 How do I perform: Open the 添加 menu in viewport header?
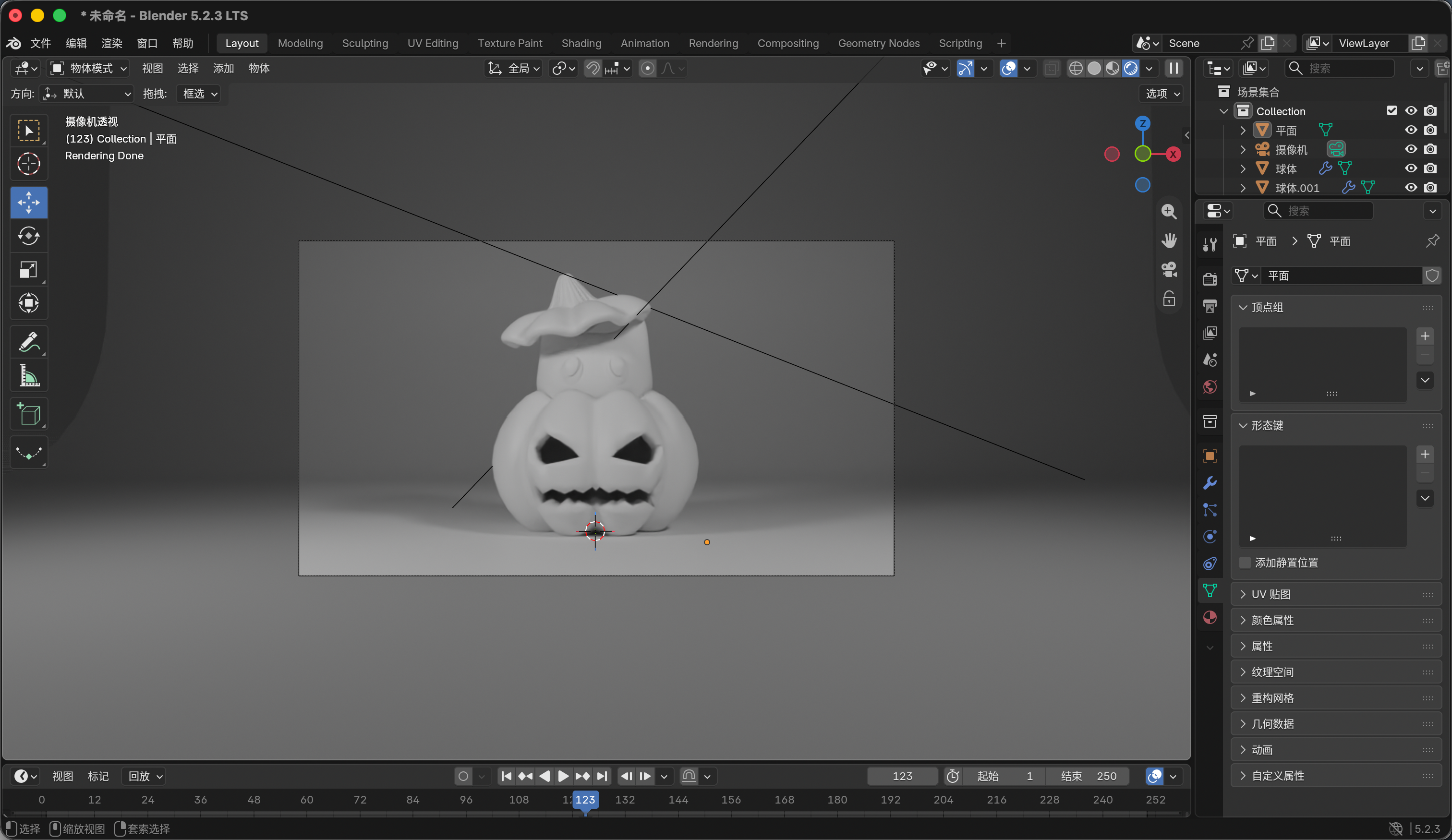coord(223,69)
